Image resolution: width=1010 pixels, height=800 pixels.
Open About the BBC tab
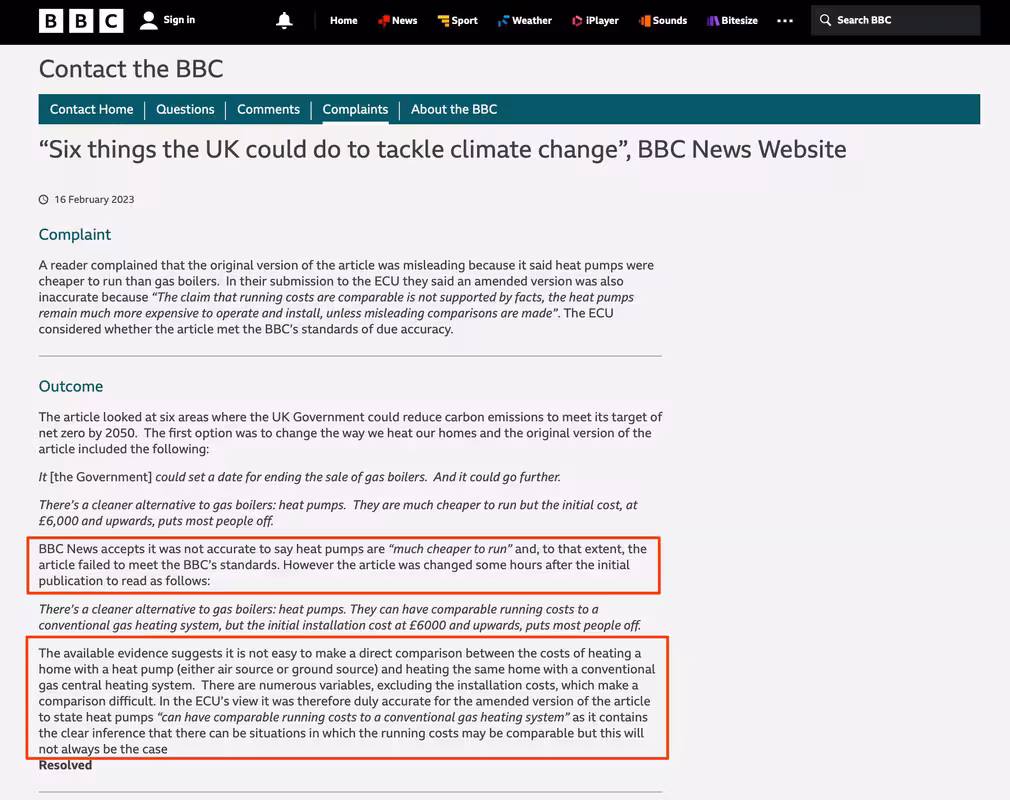pyautogui.click(x=454, y=110)
